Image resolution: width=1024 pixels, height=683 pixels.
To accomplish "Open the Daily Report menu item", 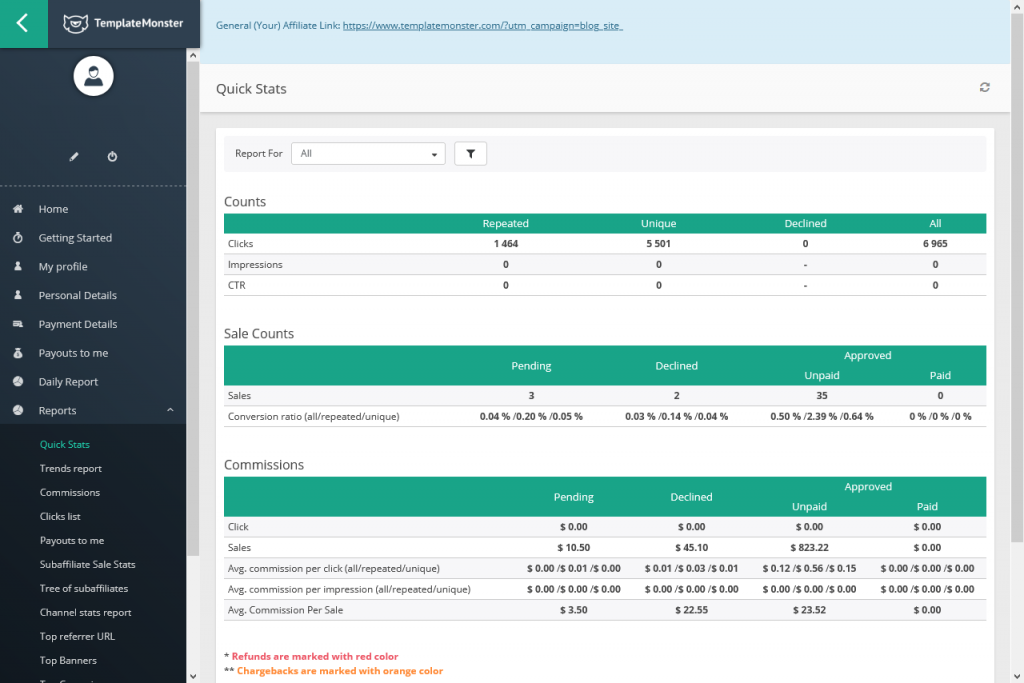I will pyautogui.click(x=68, y=382).
